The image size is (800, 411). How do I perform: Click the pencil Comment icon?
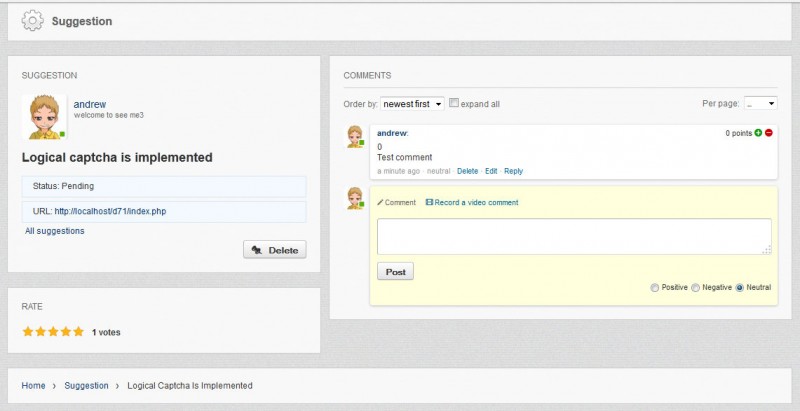(380, 202)
